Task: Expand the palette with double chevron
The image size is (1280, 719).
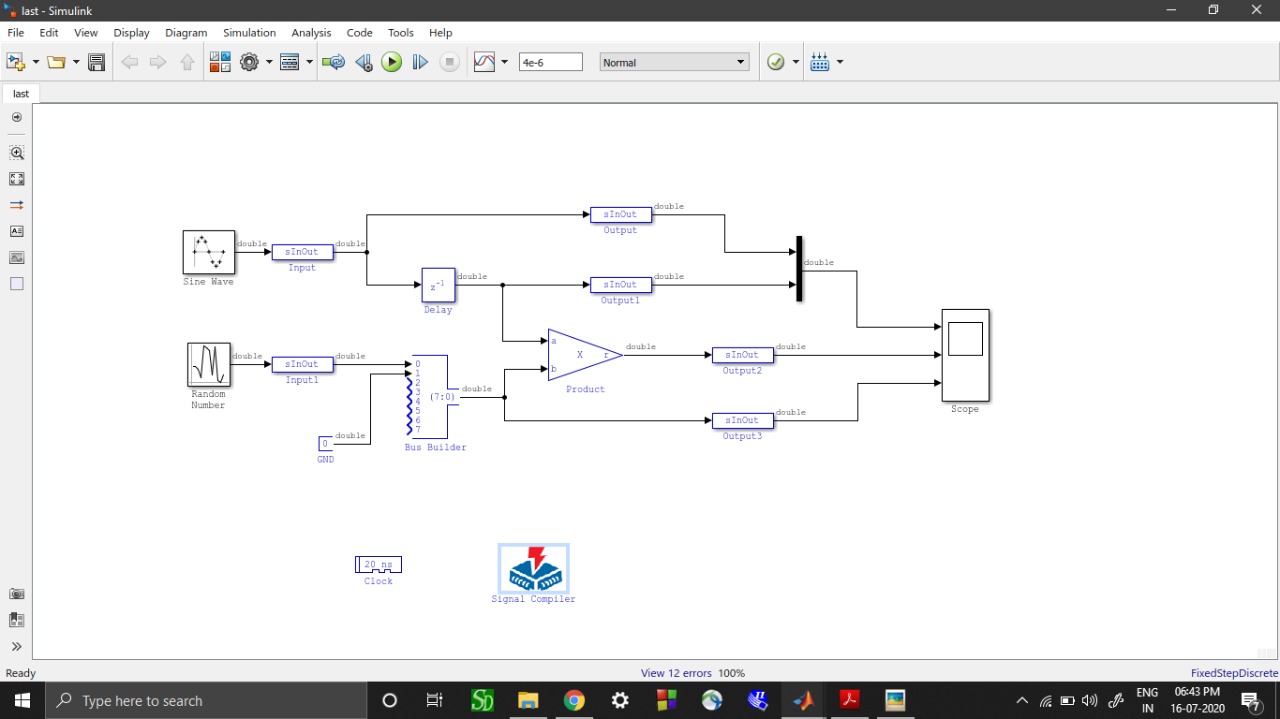Action: (17, 646)
